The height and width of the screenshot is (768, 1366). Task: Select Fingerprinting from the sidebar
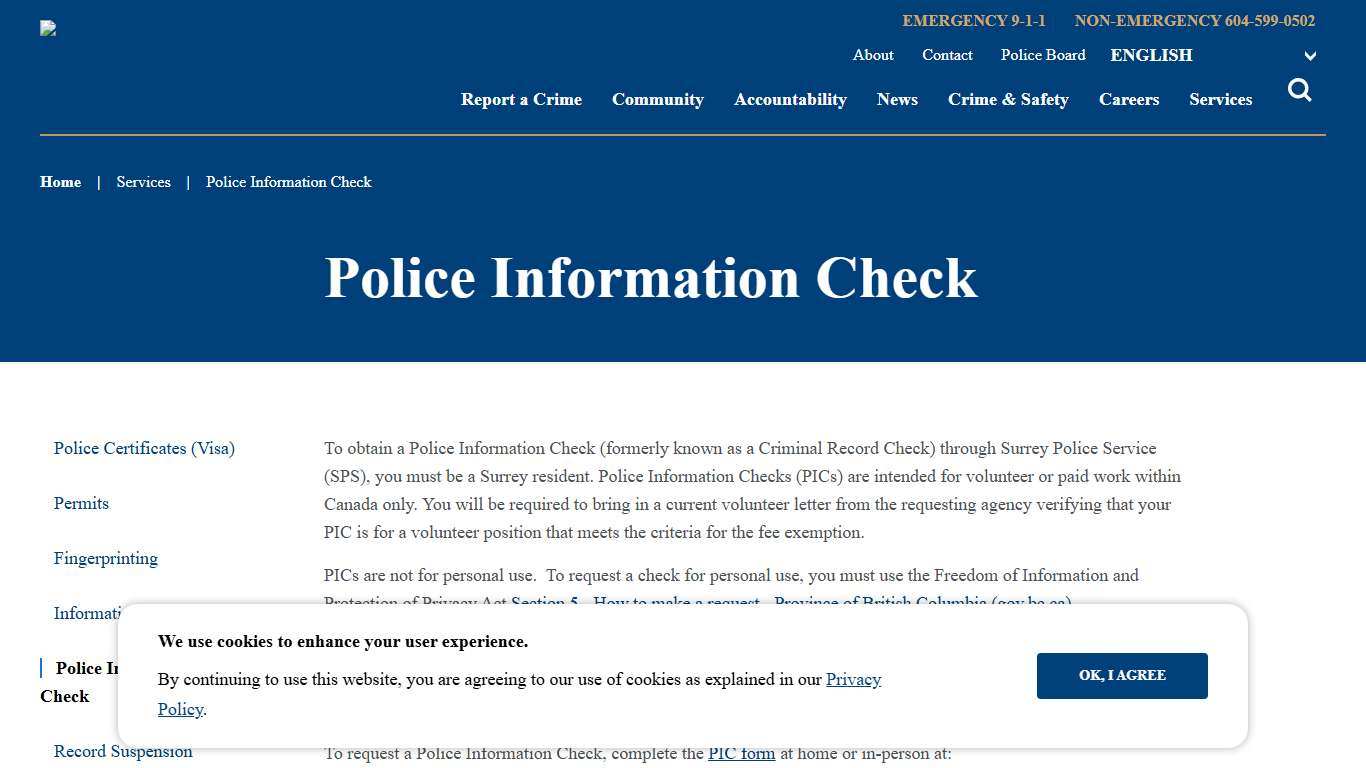[105, 558]
